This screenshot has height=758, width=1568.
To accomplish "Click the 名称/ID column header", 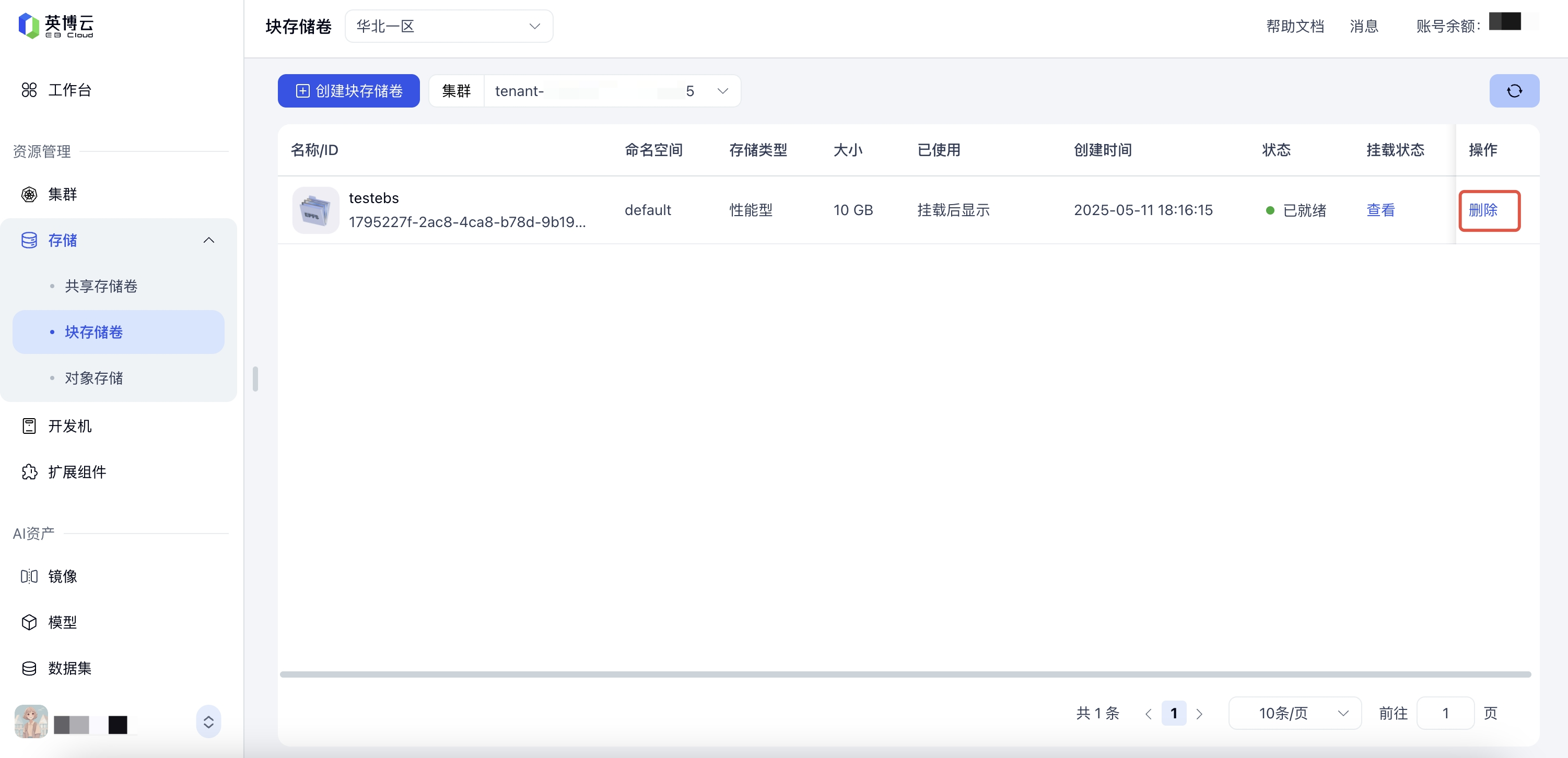I will pos(314,150).
